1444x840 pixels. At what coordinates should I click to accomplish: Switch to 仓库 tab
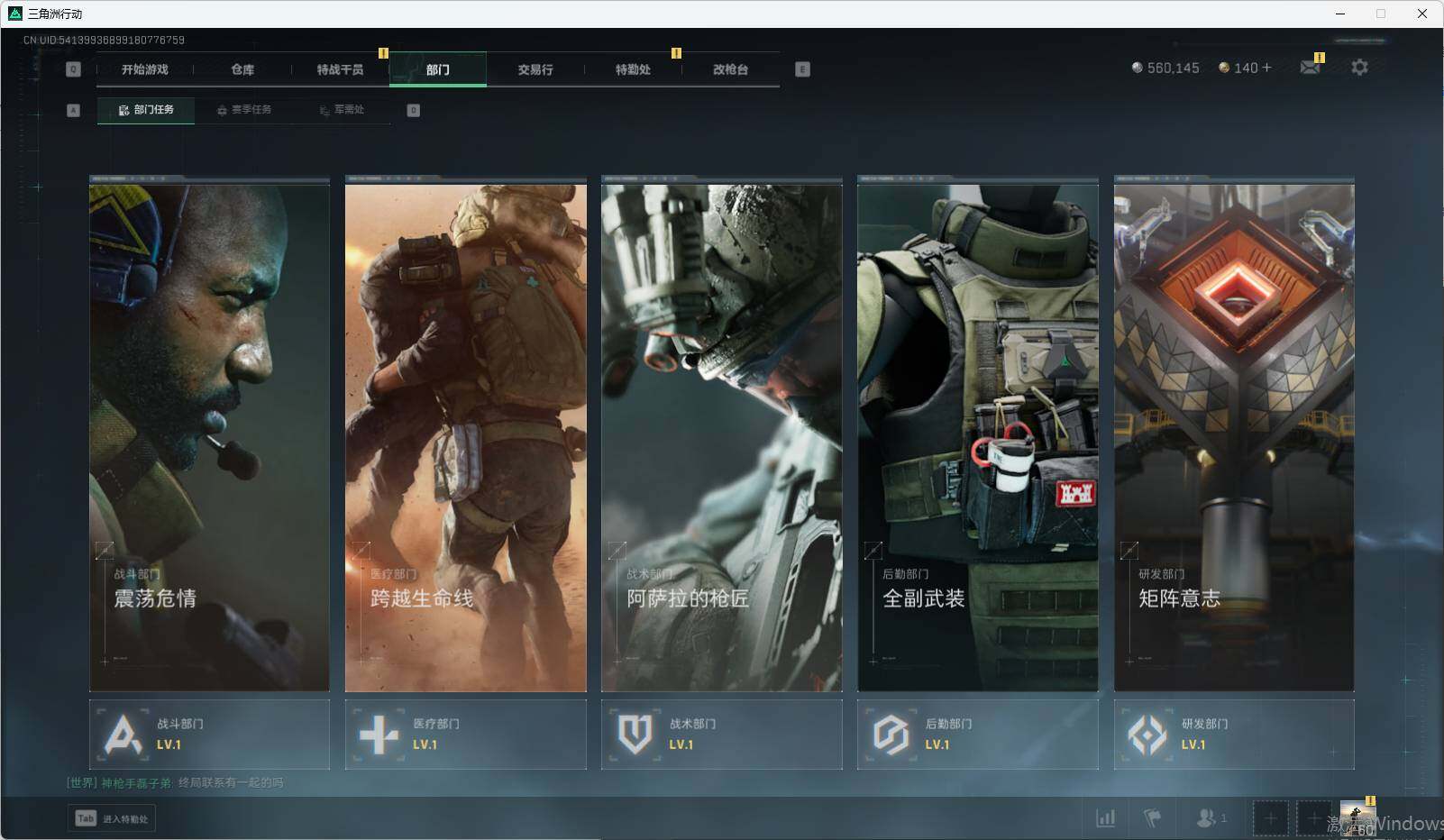242,69
